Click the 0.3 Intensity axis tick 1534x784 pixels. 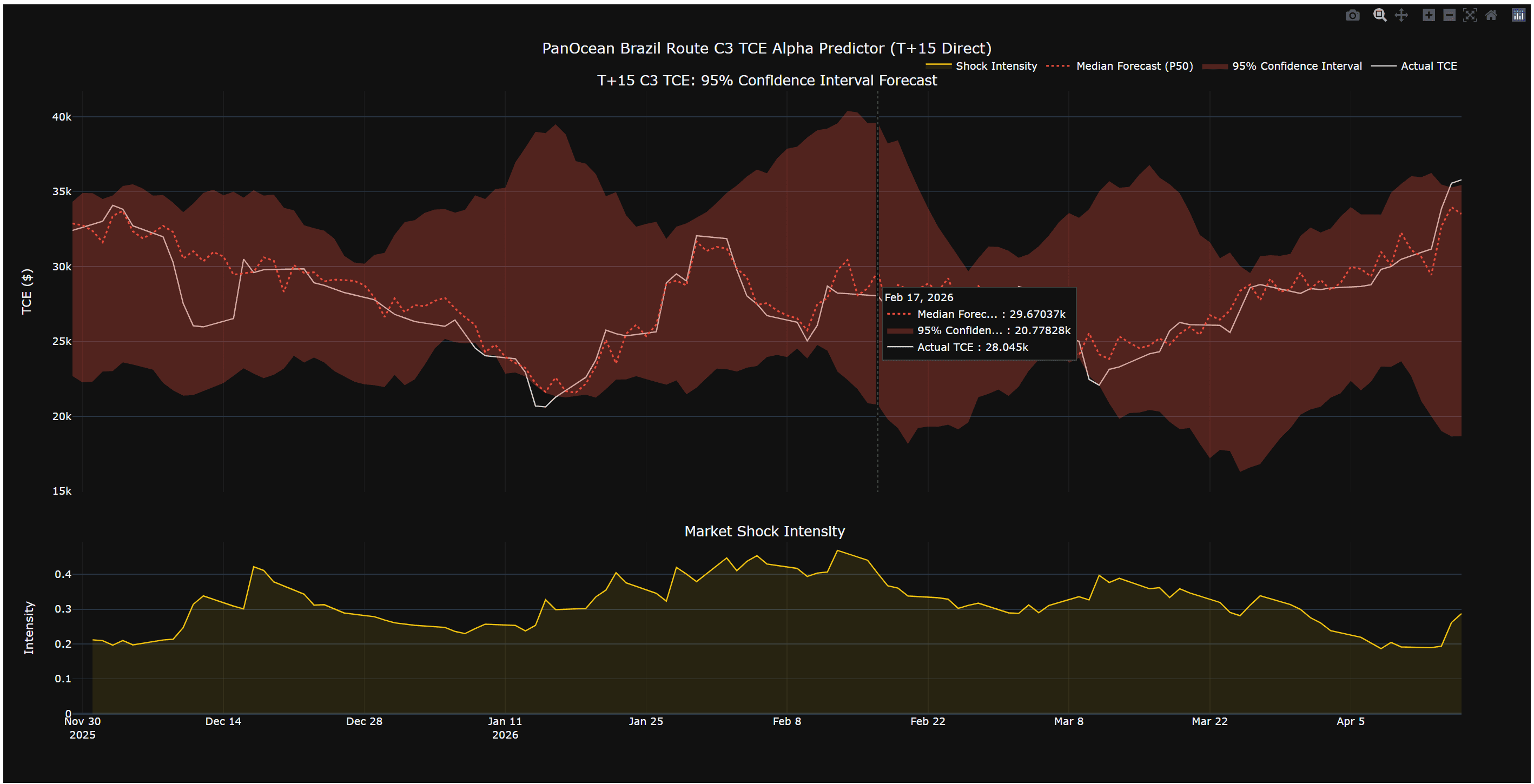pos(63,609)
